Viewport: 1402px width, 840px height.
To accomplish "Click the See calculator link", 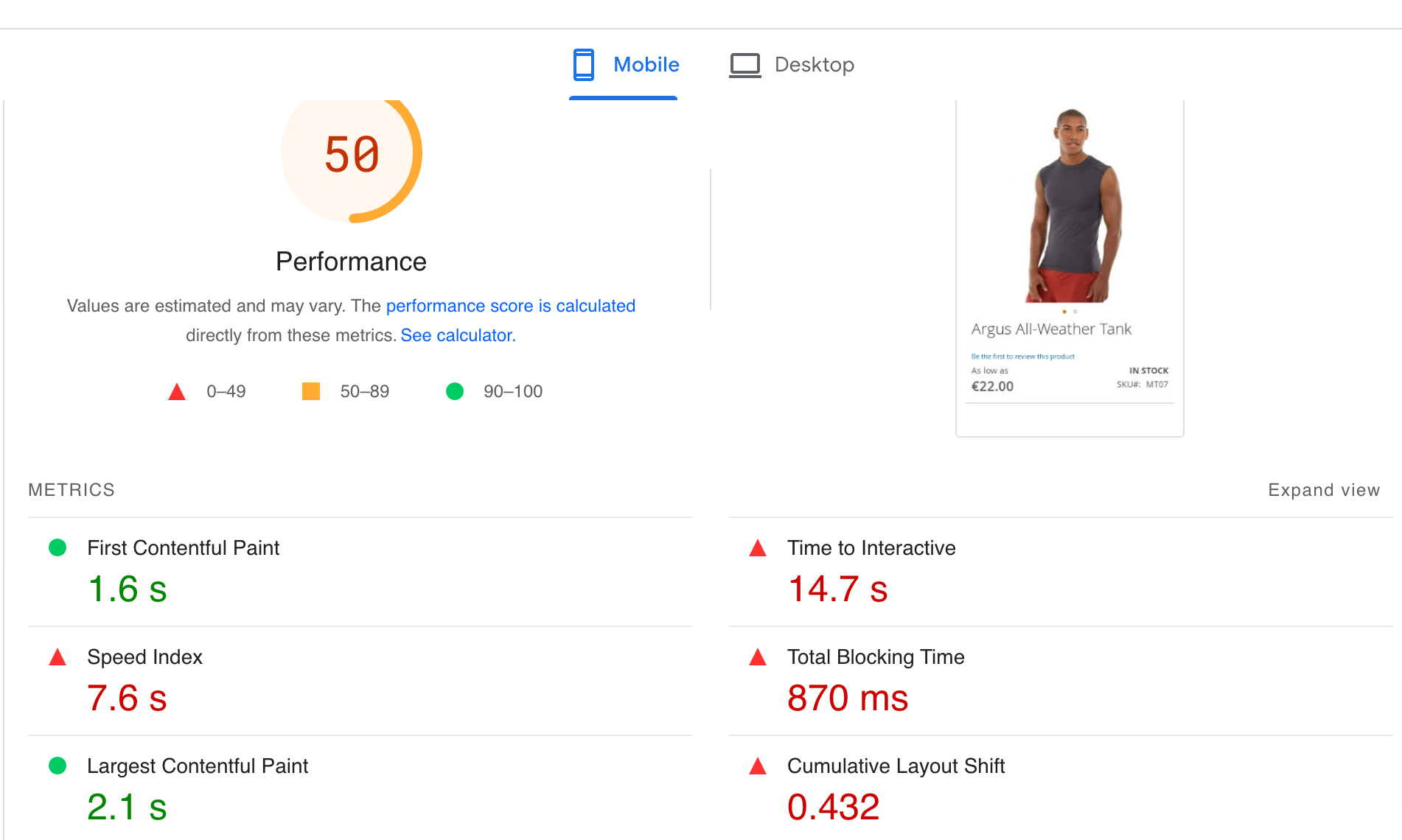I will pos(457,335).
